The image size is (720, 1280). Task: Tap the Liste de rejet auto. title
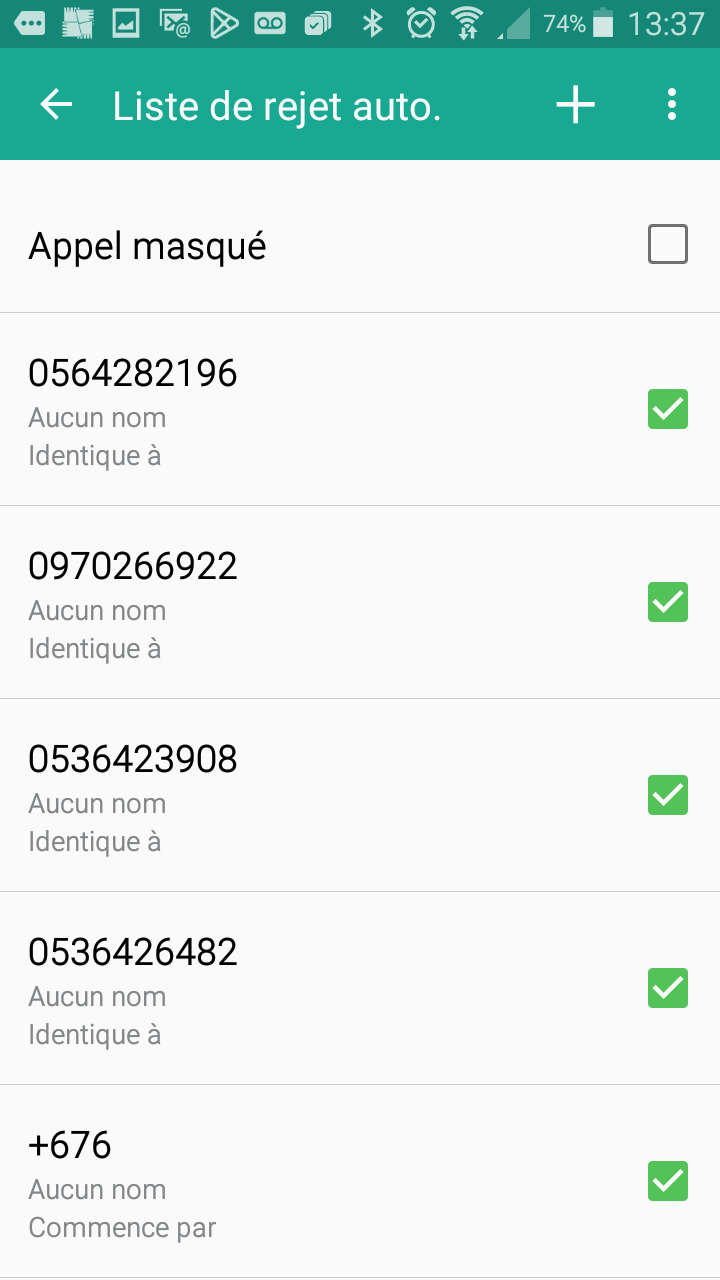277,105
